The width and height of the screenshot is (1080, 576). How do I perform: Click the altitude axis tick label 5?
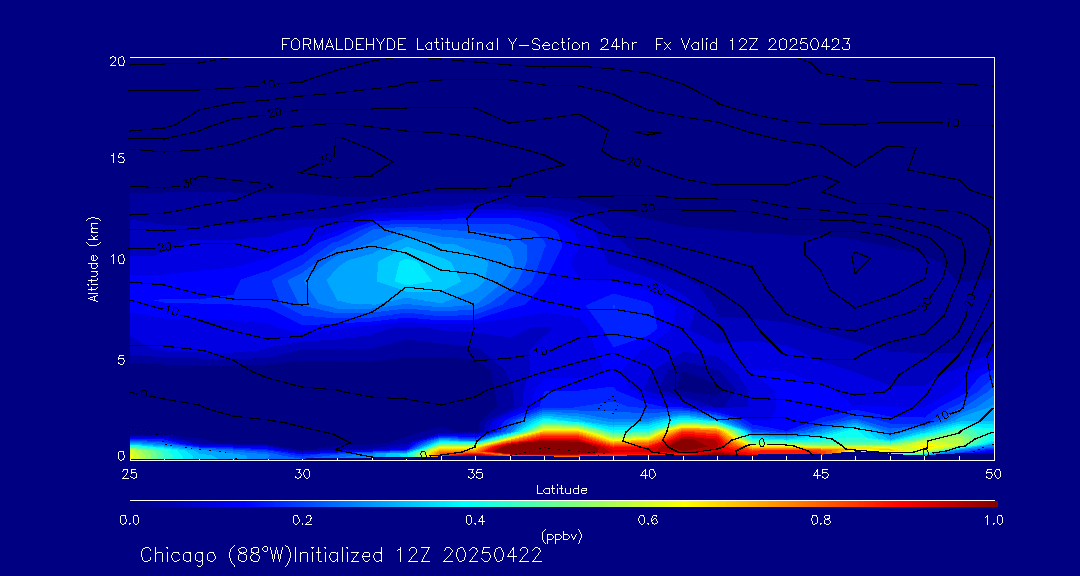pyautogui.click(x=121, y=360)
